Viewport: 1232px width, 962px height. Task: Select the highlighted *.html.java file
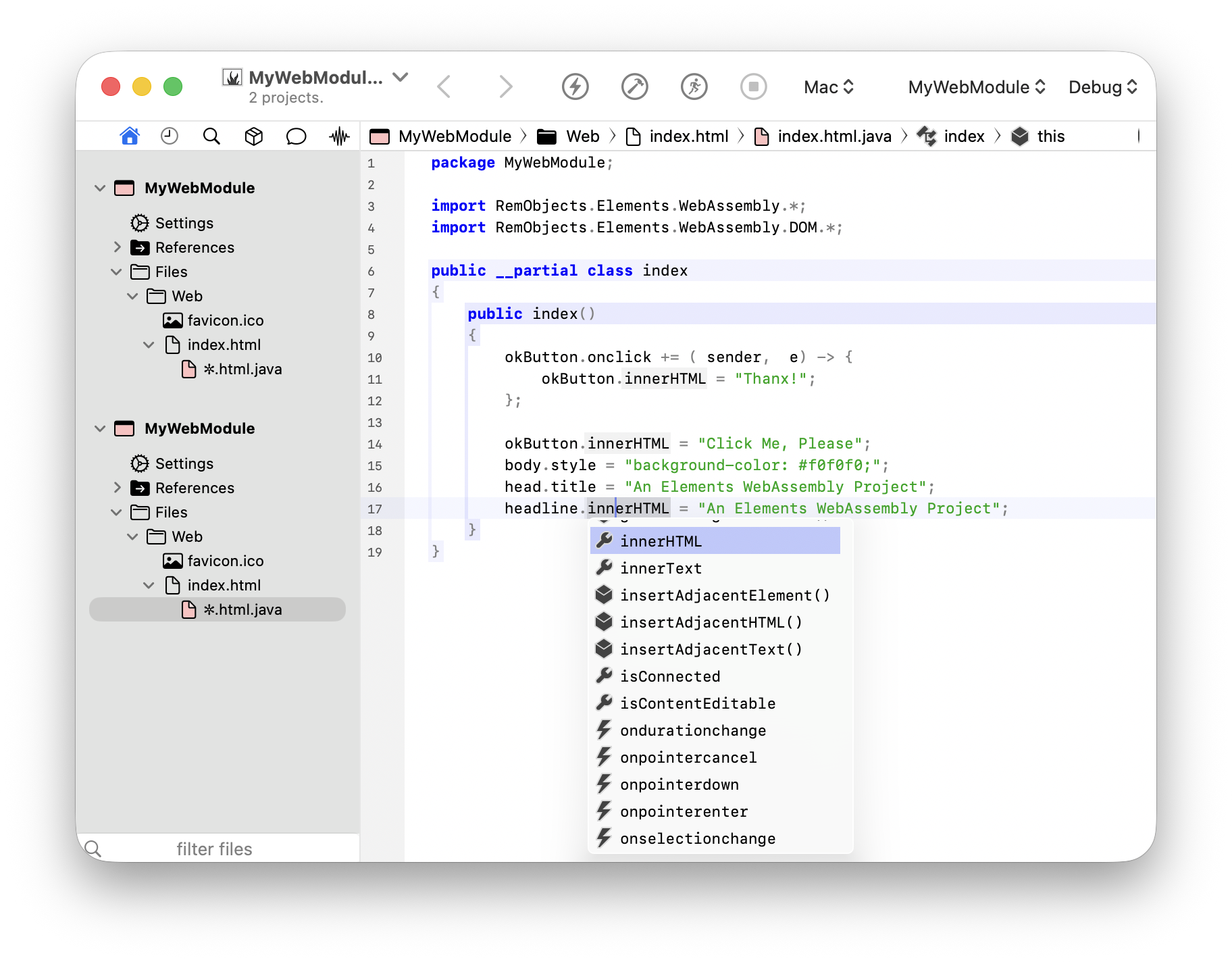(x=217, y=609)
